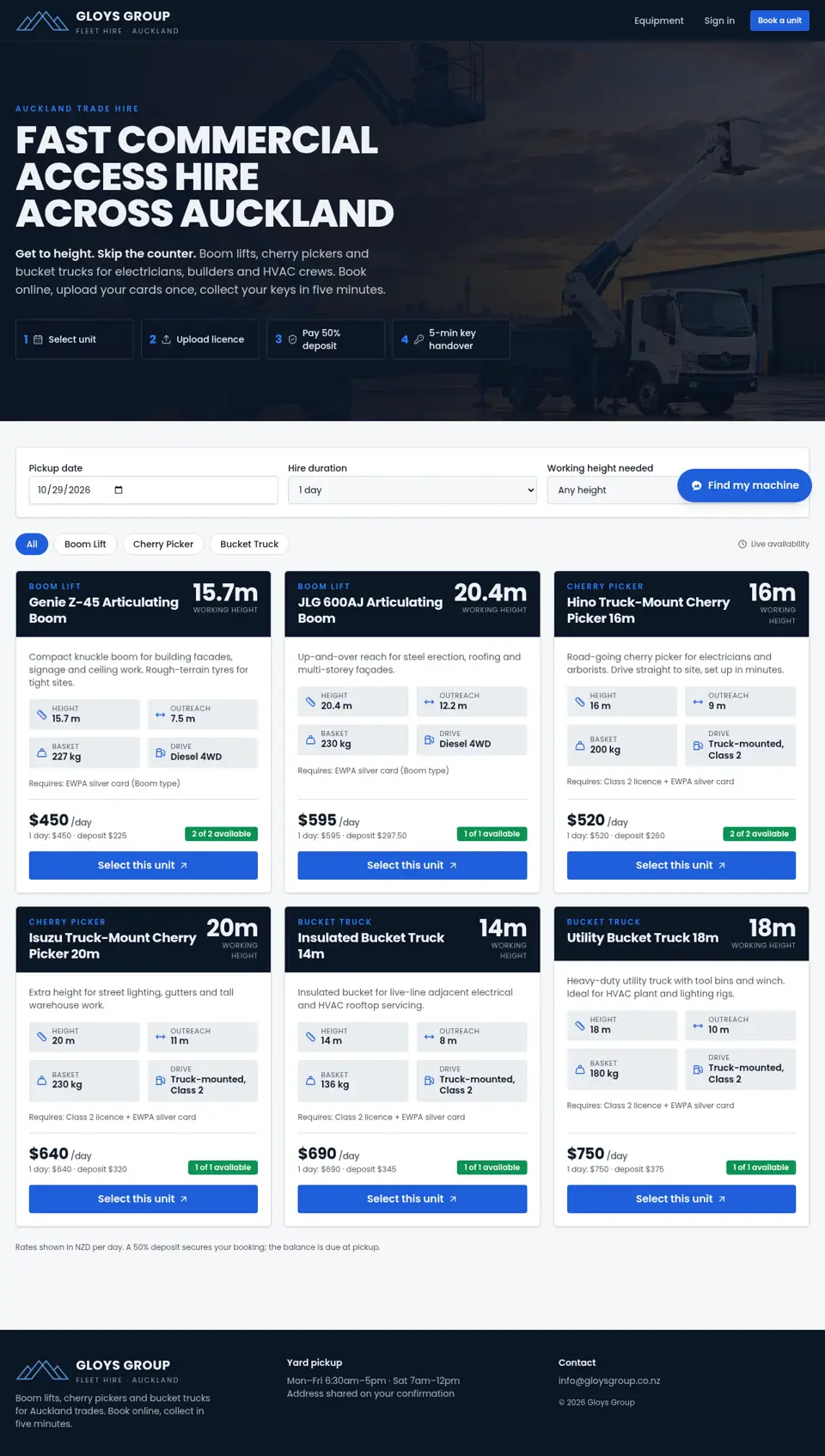Click drive fuel icon on JLG 600AJ card
The height and width of the screenshot is (1456, 825).
(x=429, y=740)
